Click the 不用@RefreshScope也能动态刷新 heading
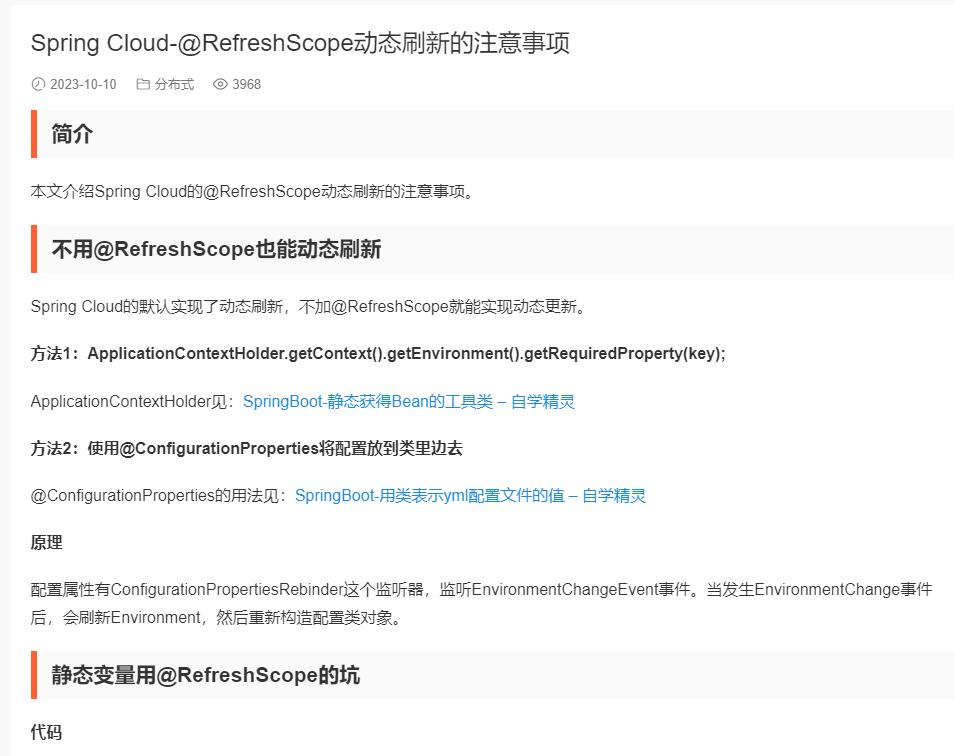This screenshot has height=756, width=954. (217, 249)
